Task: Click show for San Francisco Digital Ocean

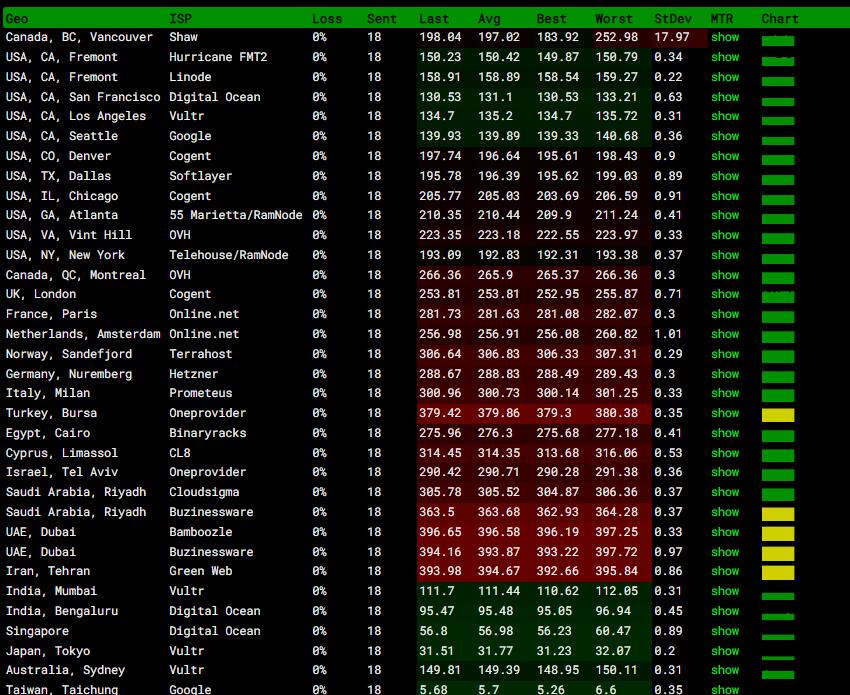Action: (x=725, y=97)
